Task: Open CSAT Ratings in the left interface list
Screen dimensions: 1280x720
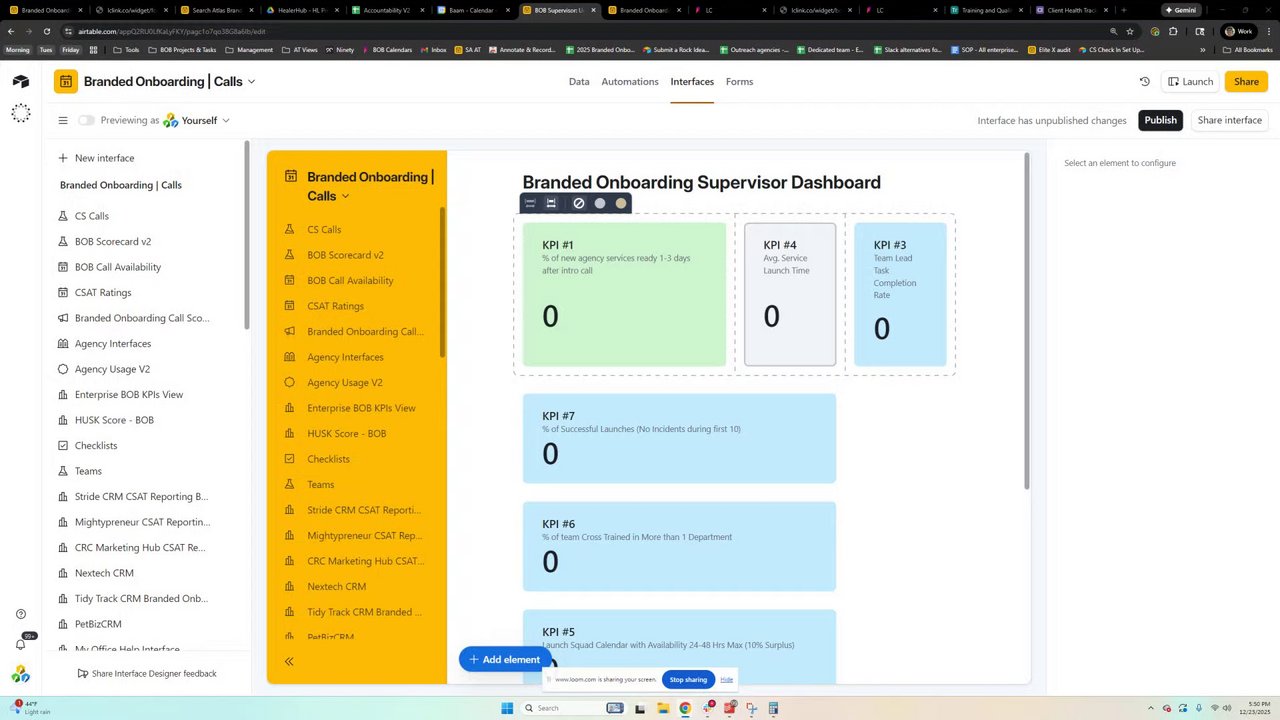Action: pos(103,293)
